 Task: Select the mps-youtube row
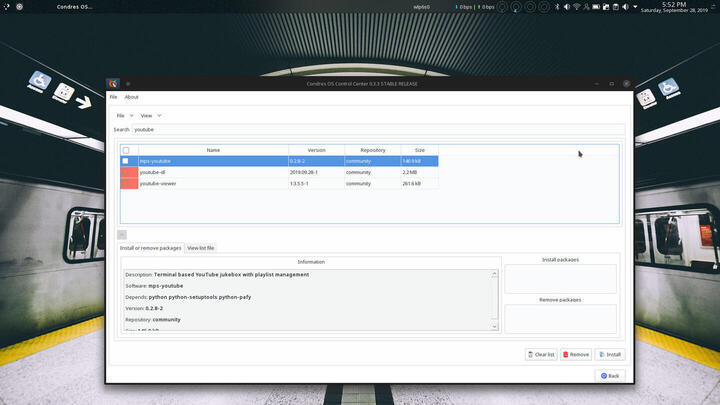(x=279, y=161)
